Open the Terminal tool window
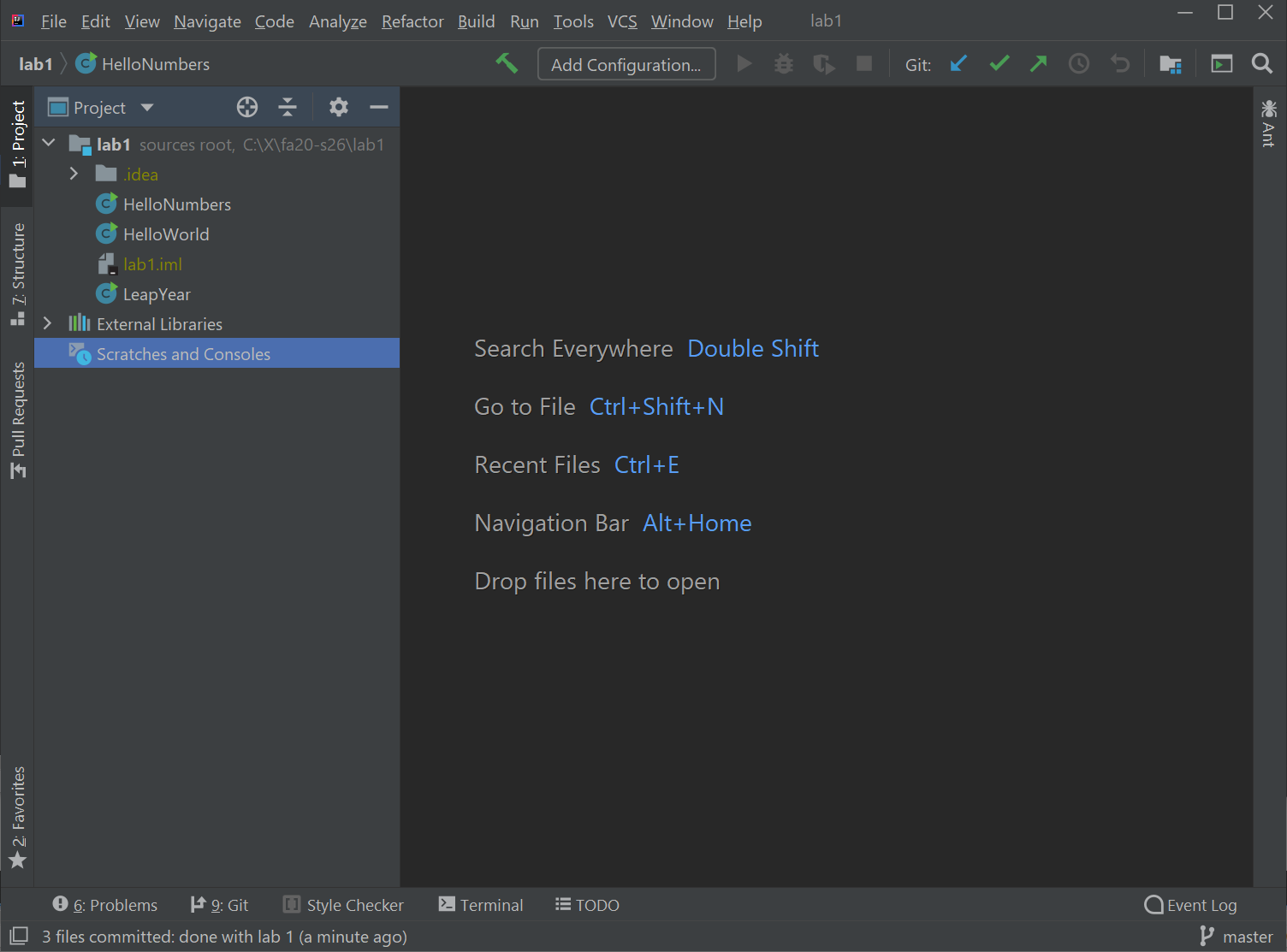This screenshot has width=1287, height=952. [x=480, y=904]
